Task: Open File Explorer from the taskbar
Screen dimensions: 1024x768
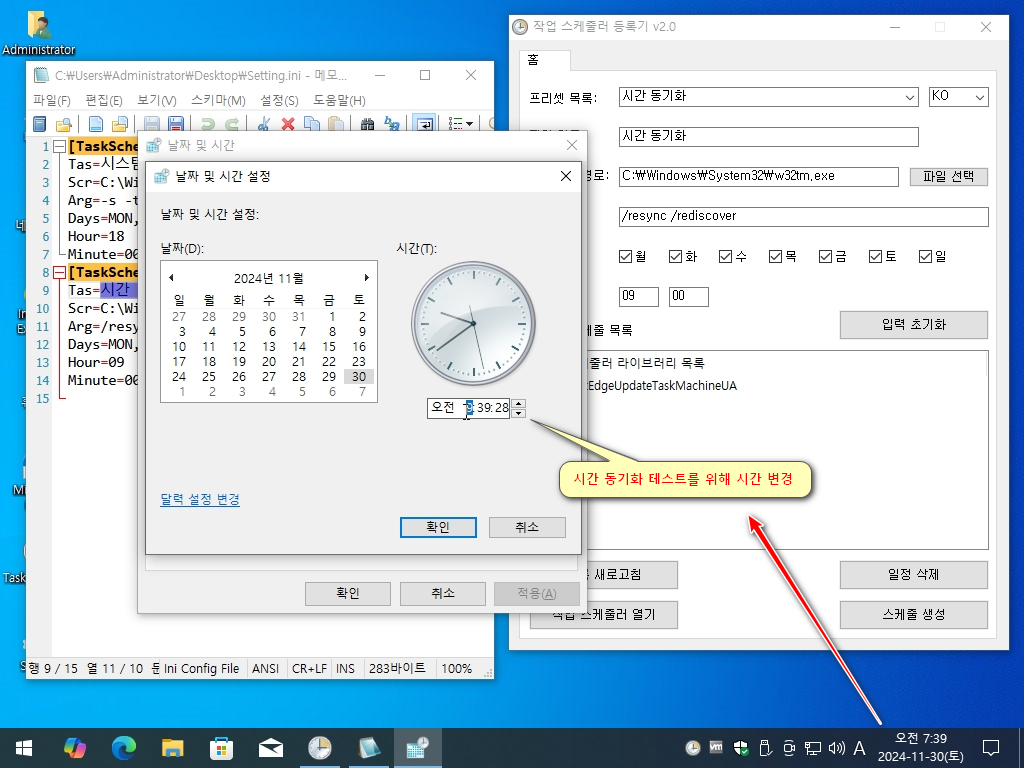Action: [x=172, y=748]
